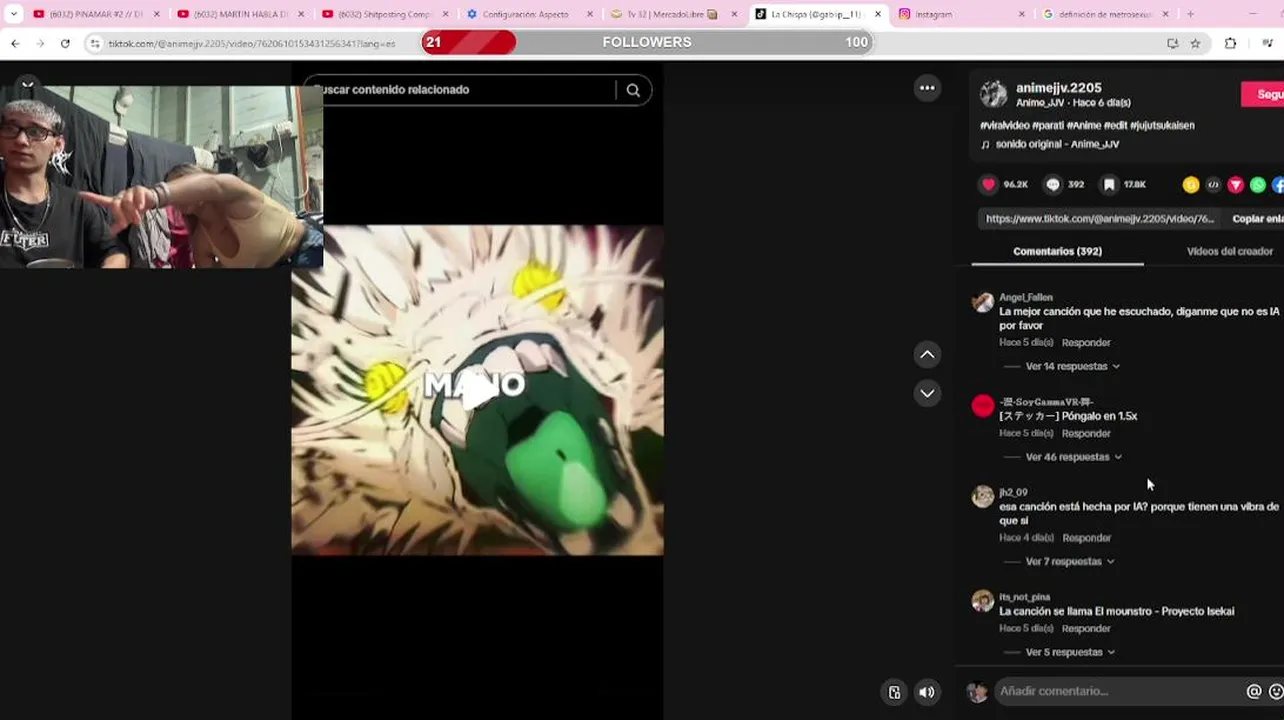1284x720 pixels.
Task: Expand Ver 46 respuestas replies
Action: [1073, 457]
